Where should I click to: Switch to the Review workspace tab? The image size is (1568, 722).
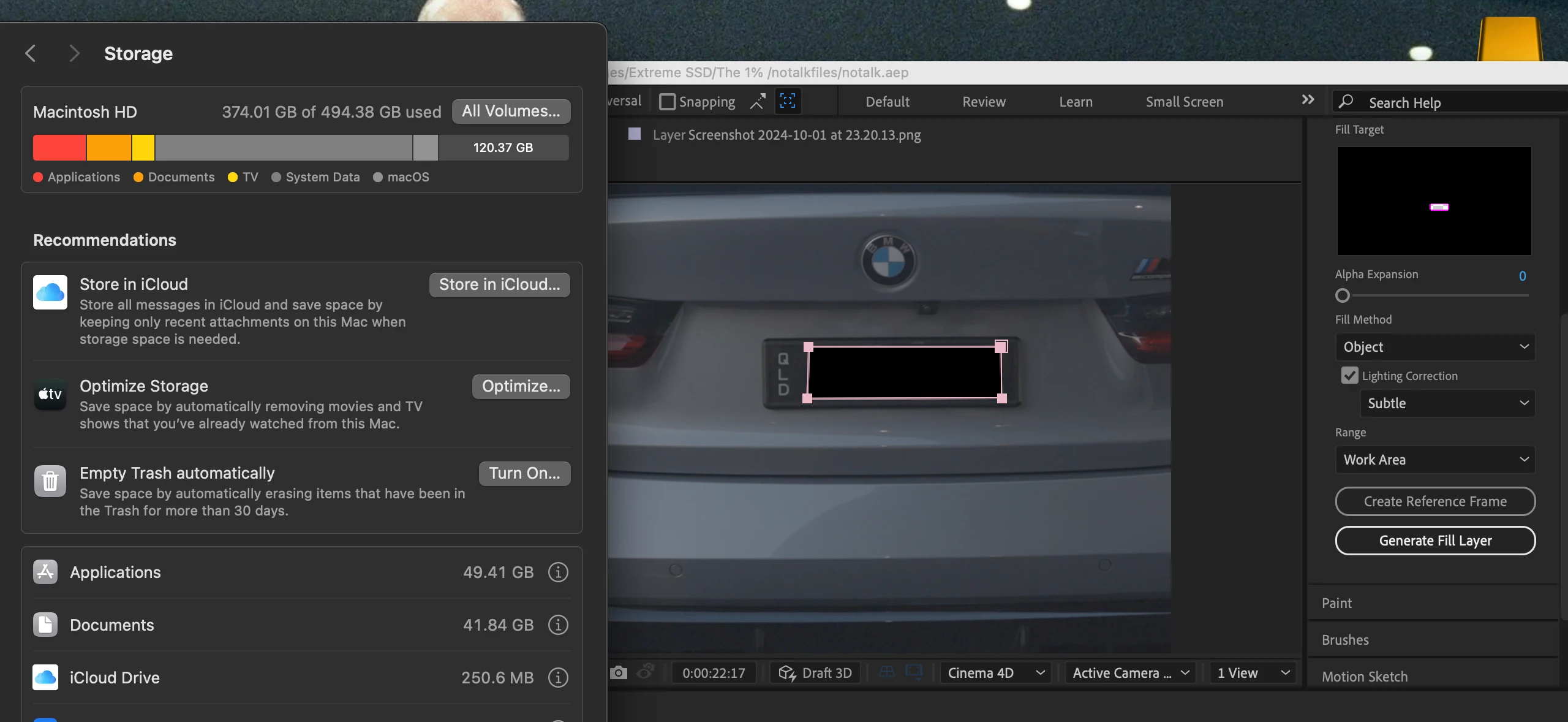[x=984, y=102]
